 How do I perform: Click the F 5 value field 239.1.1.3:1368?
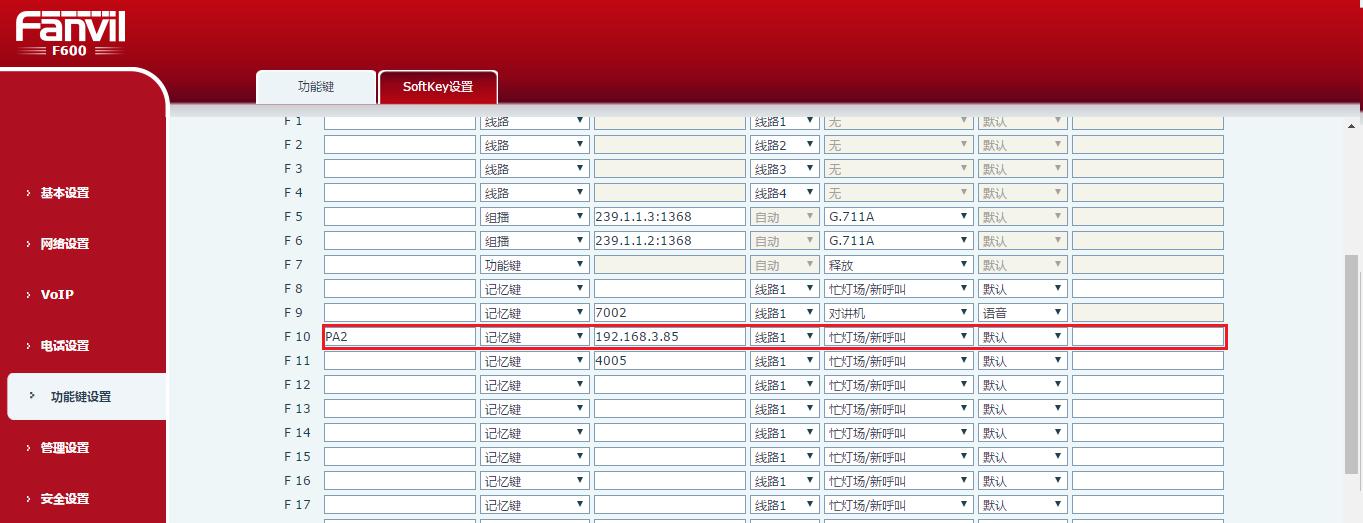point(670,217)
